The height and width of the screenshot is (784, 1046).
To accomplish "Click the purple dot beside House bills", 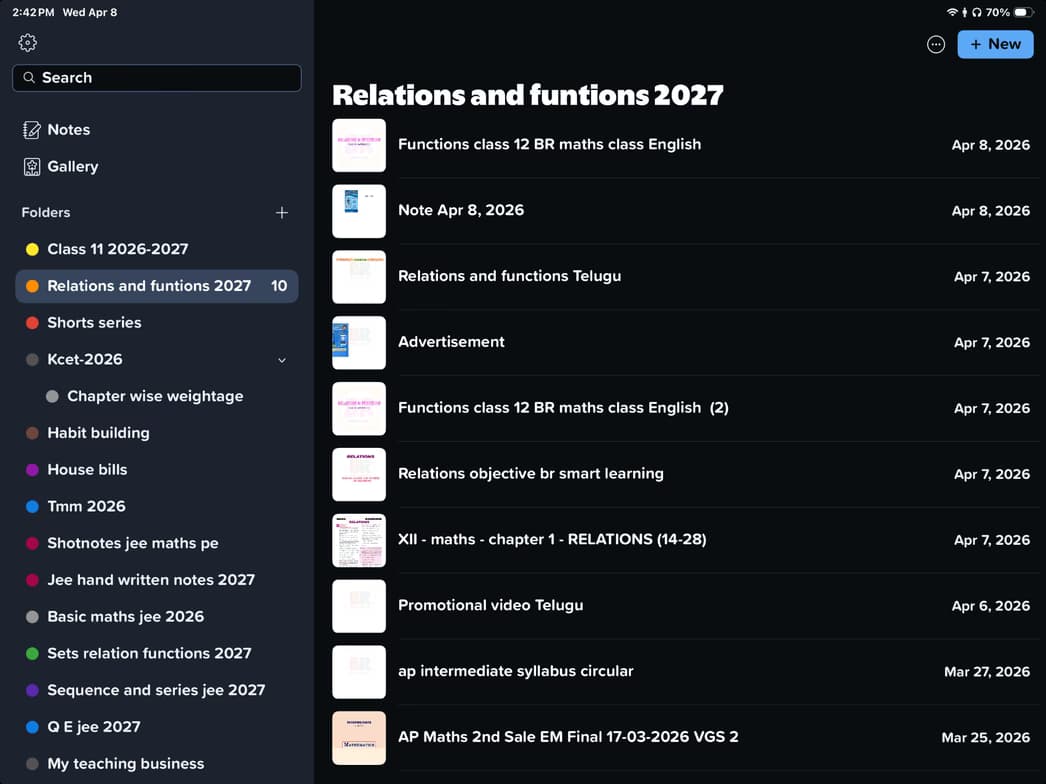I will (x=32, y=470).
